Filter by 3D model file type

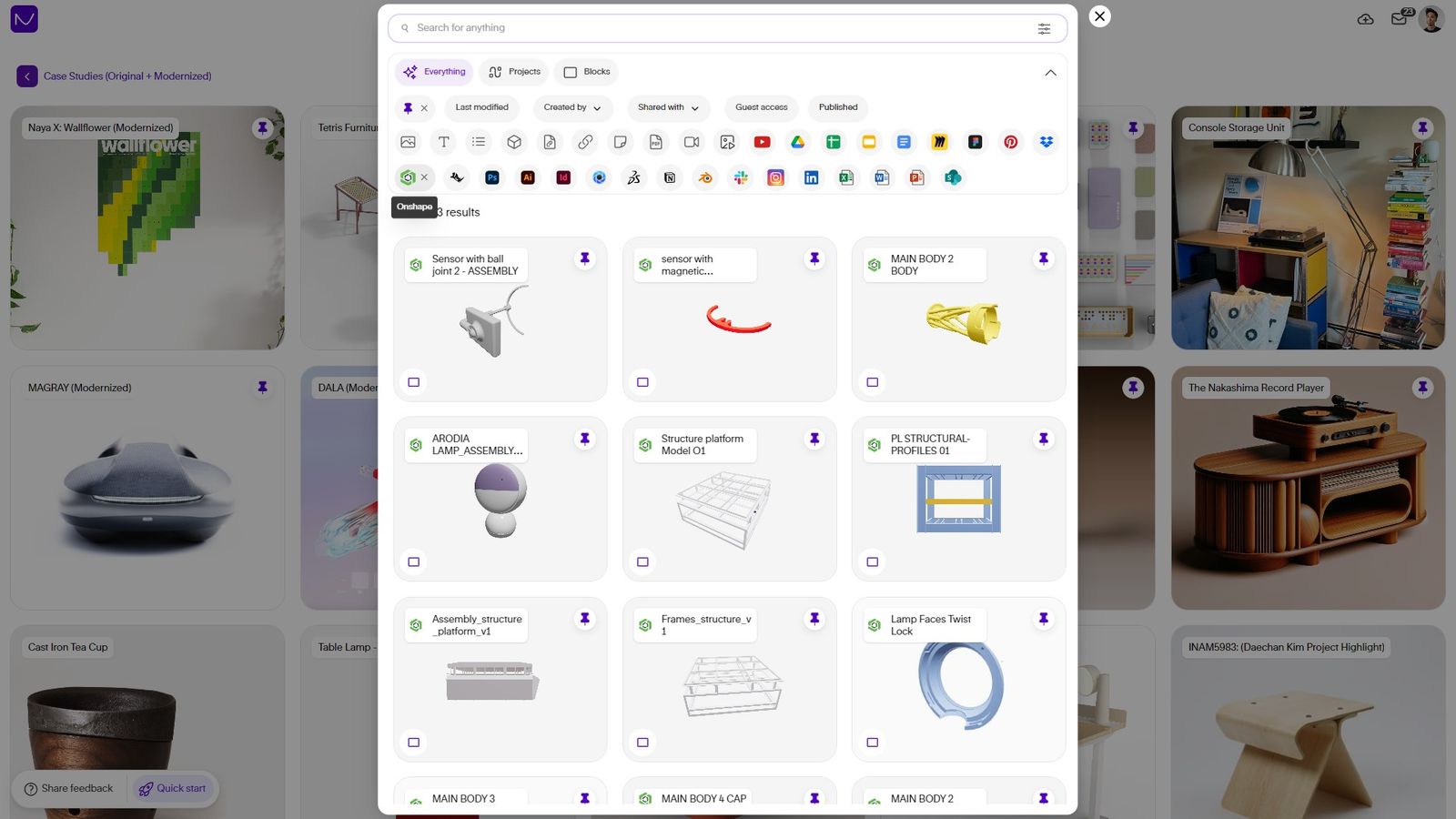(x=514, y=142)
